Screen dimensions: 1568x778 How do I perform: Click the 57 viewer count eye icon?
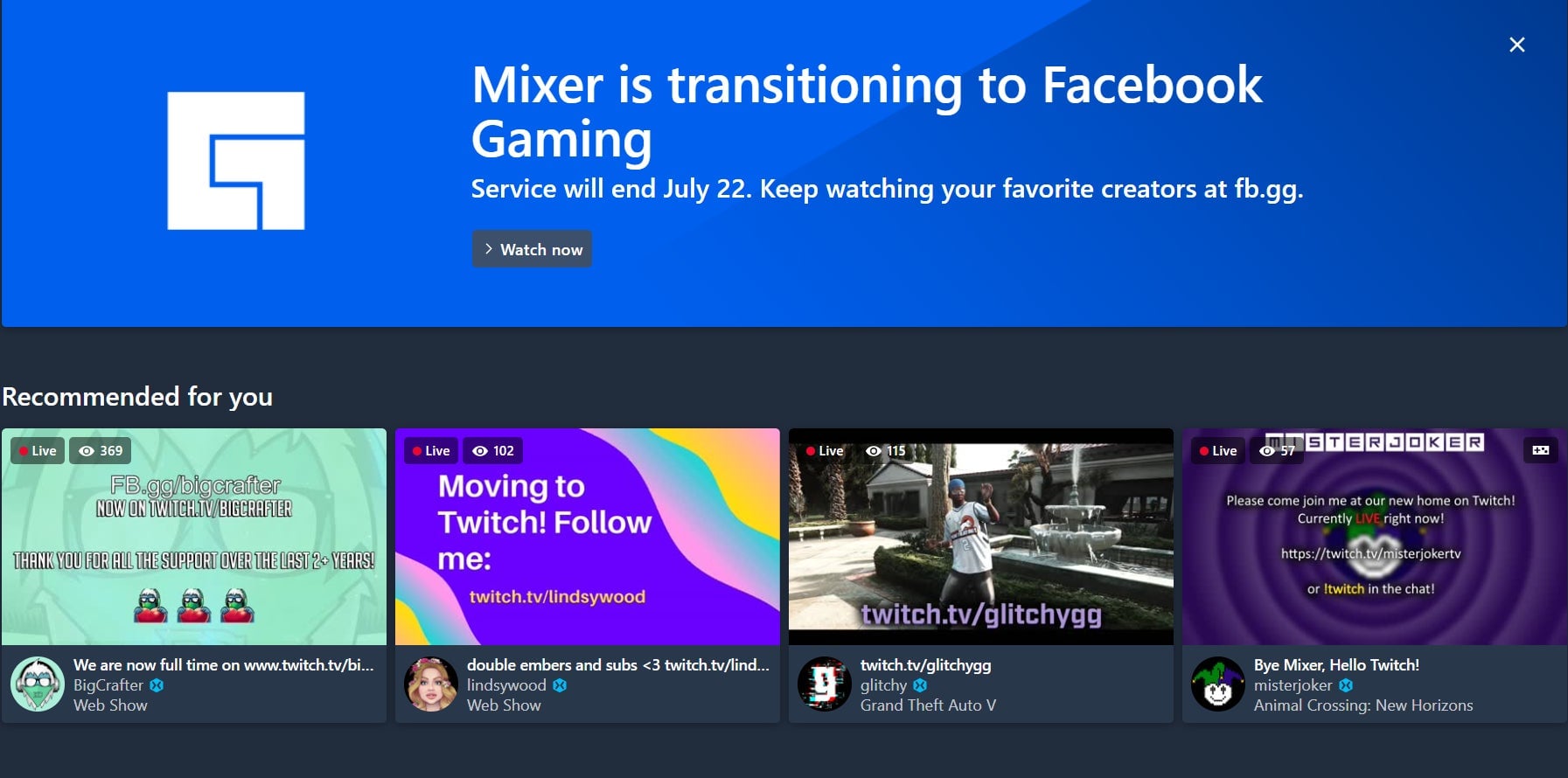click(1267, 451)
